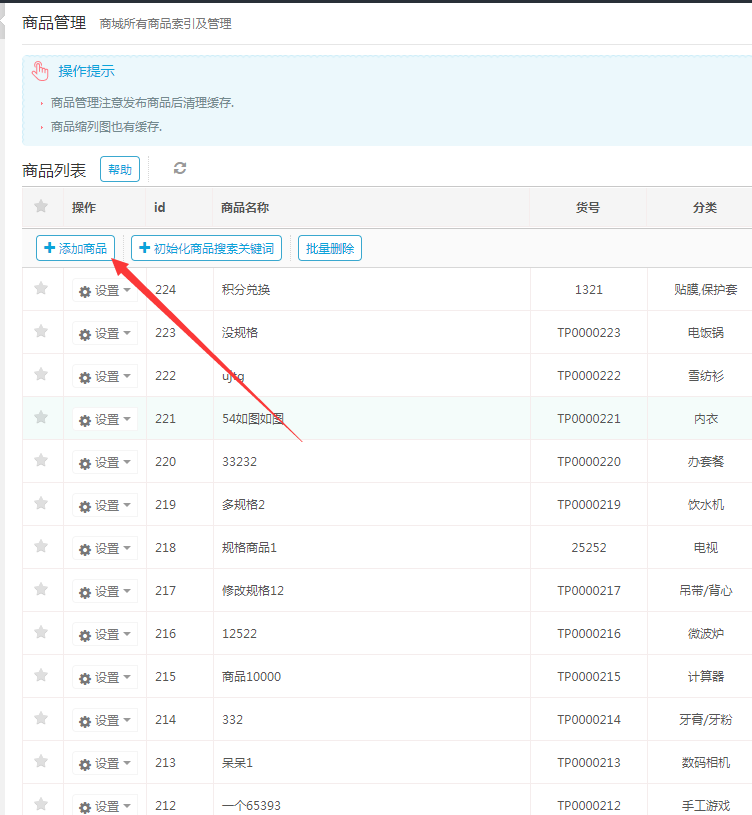The width and height of the screenshot is (752, 815).
Task: Click the gear icon in row 224
Action: (85, 292)
